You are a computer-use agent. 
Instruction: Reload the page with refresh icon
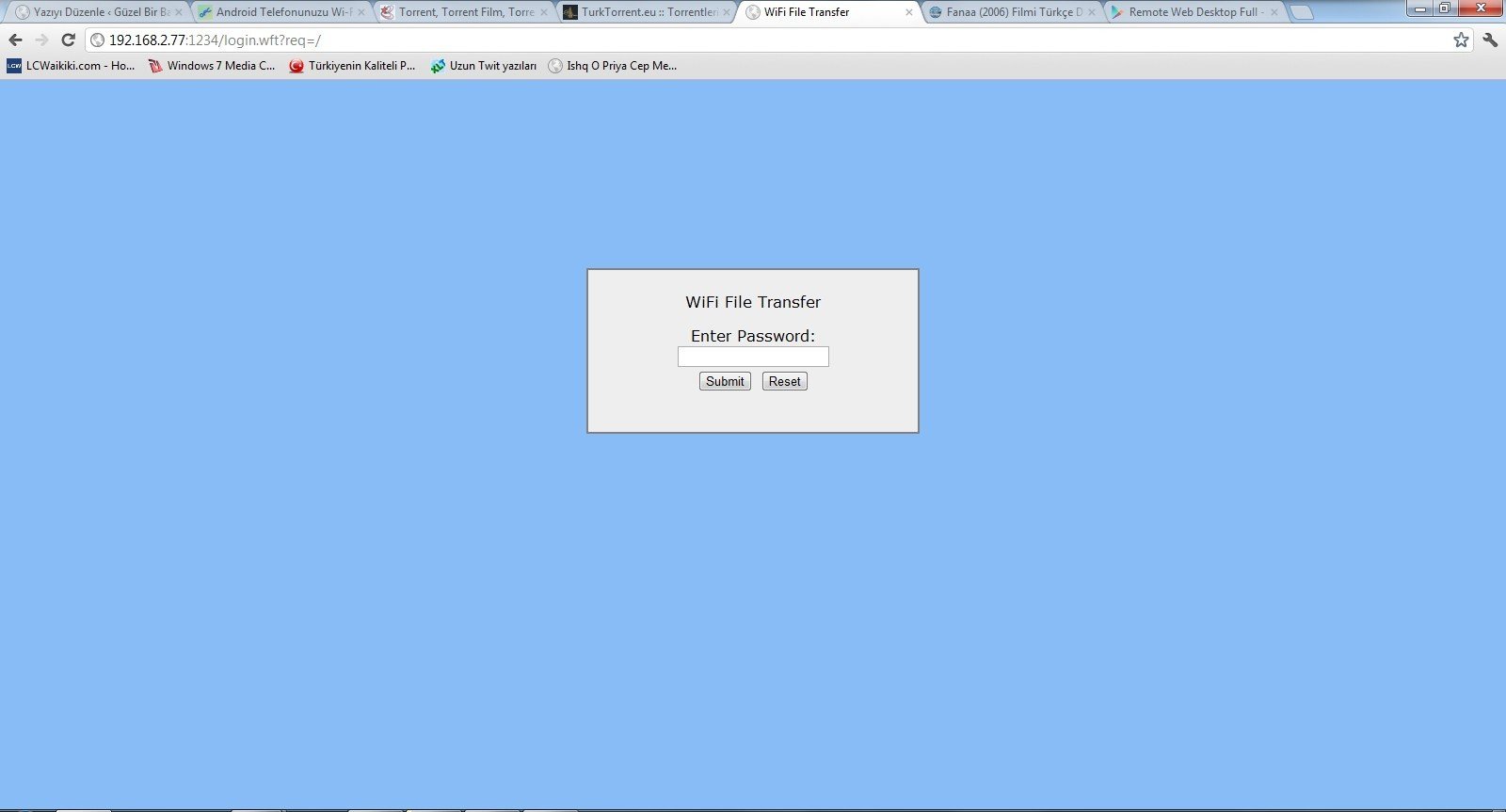[68, 40]
